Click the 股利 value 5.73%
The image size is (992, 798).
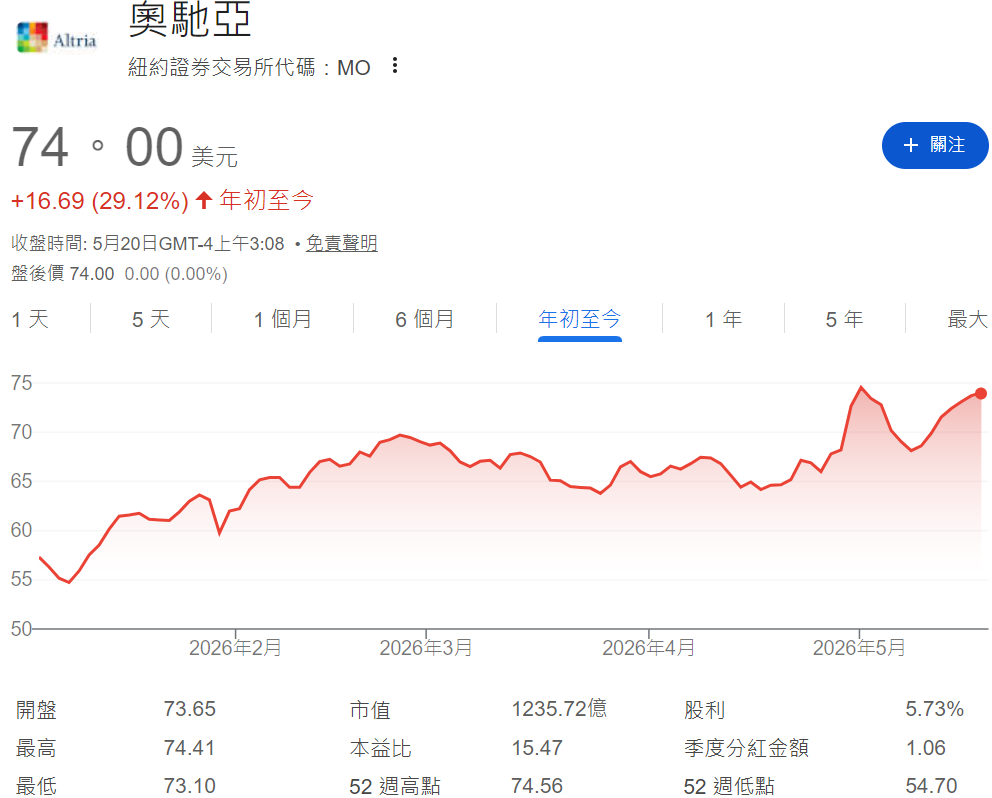[934, 709]
